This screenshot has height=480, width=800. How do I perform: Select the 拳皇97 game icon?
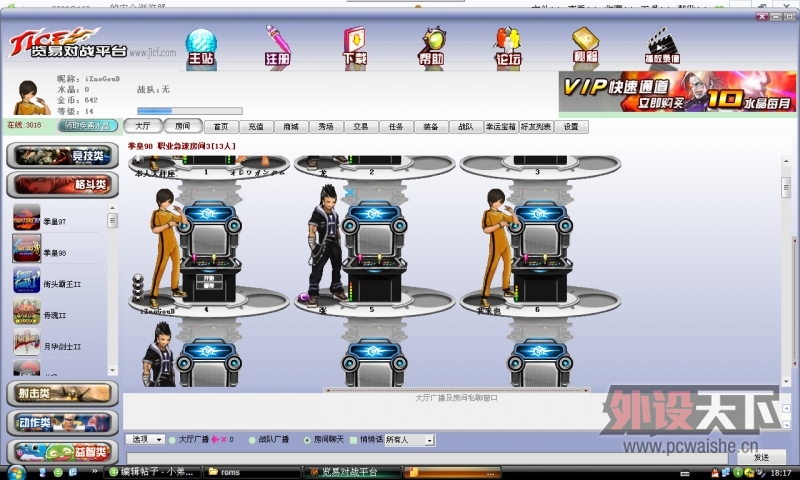[x=27, y=218]
